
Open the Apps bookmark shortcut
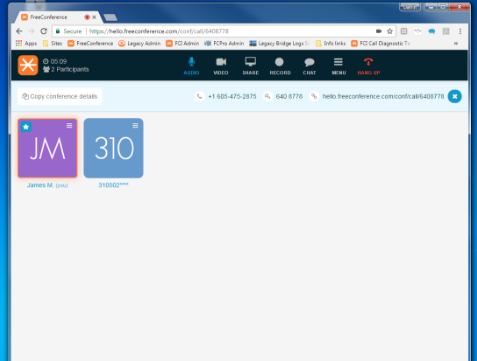(x=26, y=43)
